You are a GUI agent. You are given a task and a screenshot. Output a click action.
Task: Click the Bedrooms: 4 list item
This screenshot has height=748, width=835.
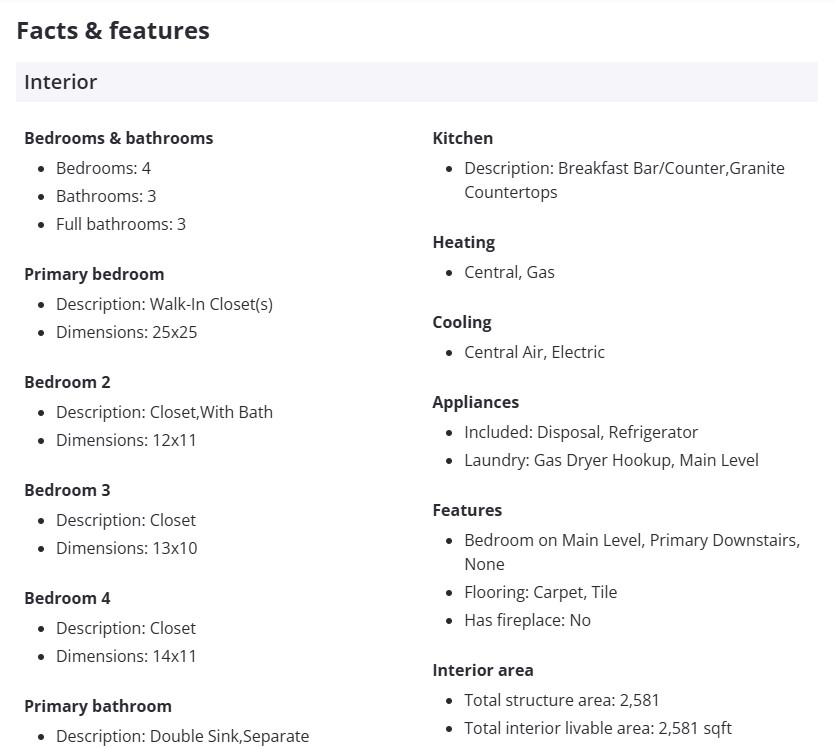click(103, 168)
